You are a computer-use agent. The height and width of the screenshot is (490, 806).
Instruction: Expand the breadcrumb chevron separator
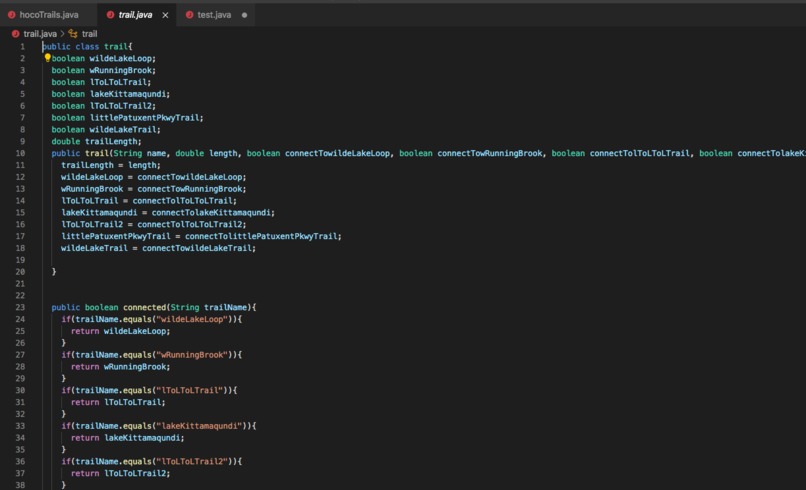(x=62, y=34)
